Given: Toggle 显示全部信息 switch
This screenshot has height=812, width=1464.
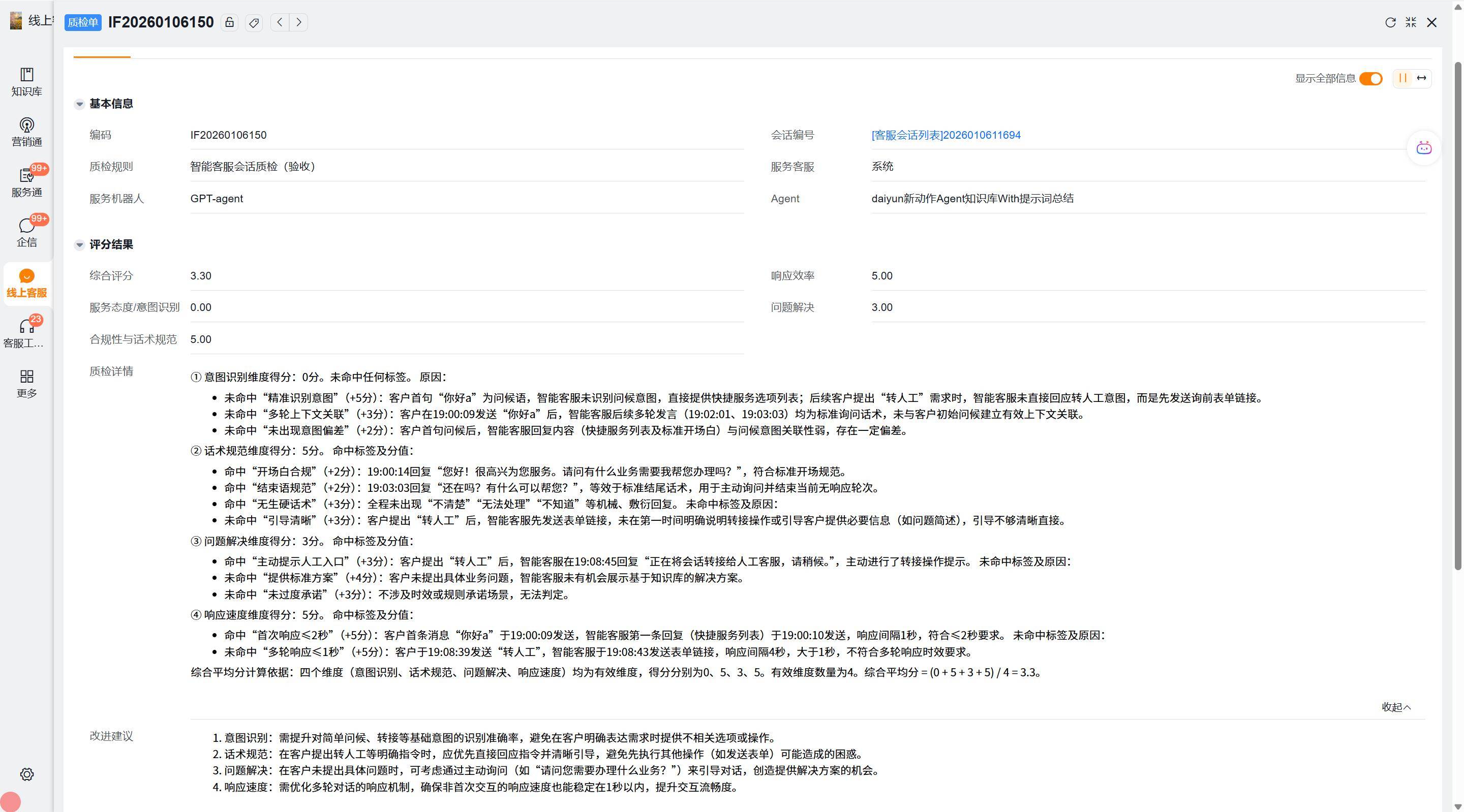Looking at the screenshot, I should (1370, 78).
